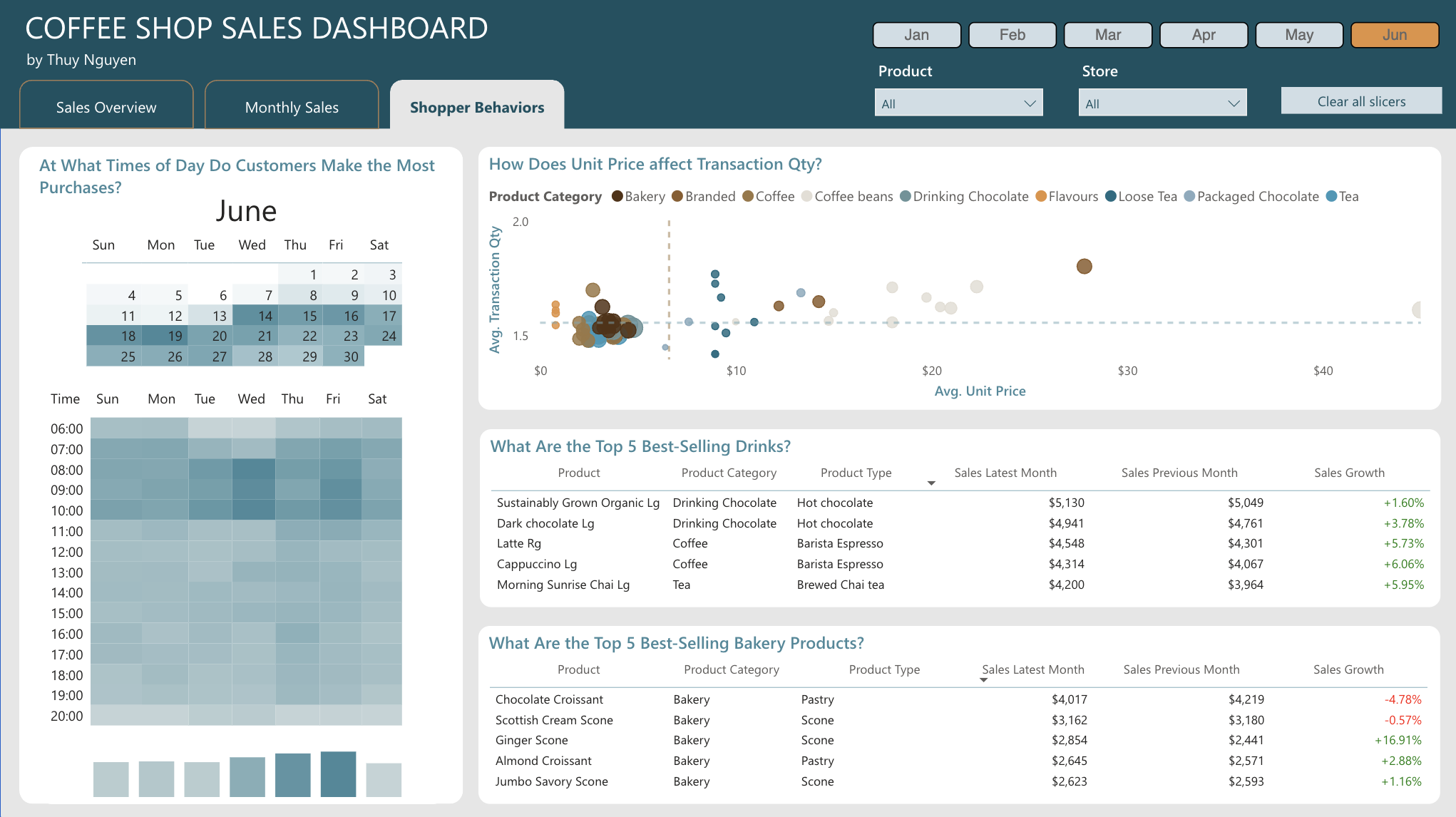The width and height of the screenshot is (1456, 817).
Task: Toggle the May month slicer
Action: tap(1298, 34)
